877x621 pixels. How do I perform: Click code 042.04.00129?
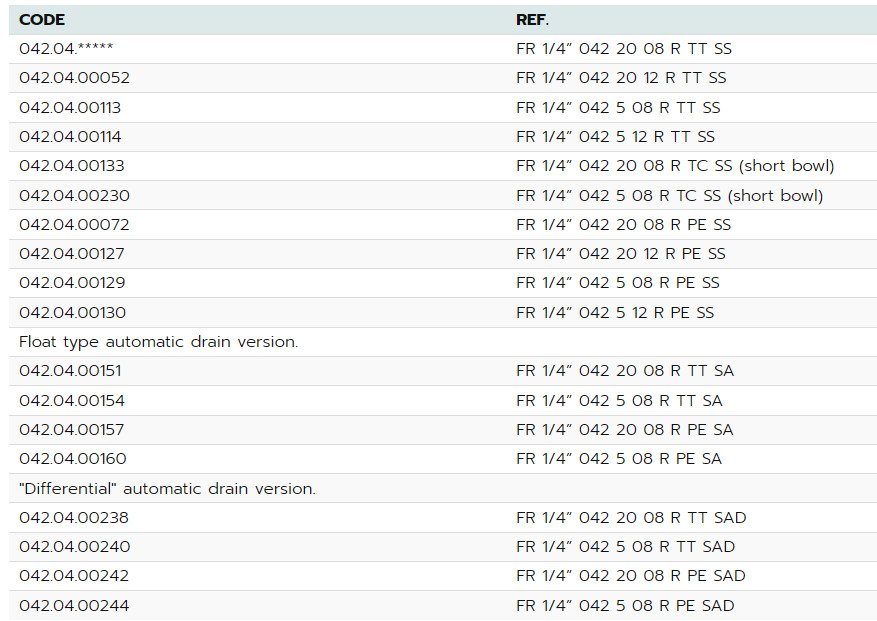coord(72,283)
